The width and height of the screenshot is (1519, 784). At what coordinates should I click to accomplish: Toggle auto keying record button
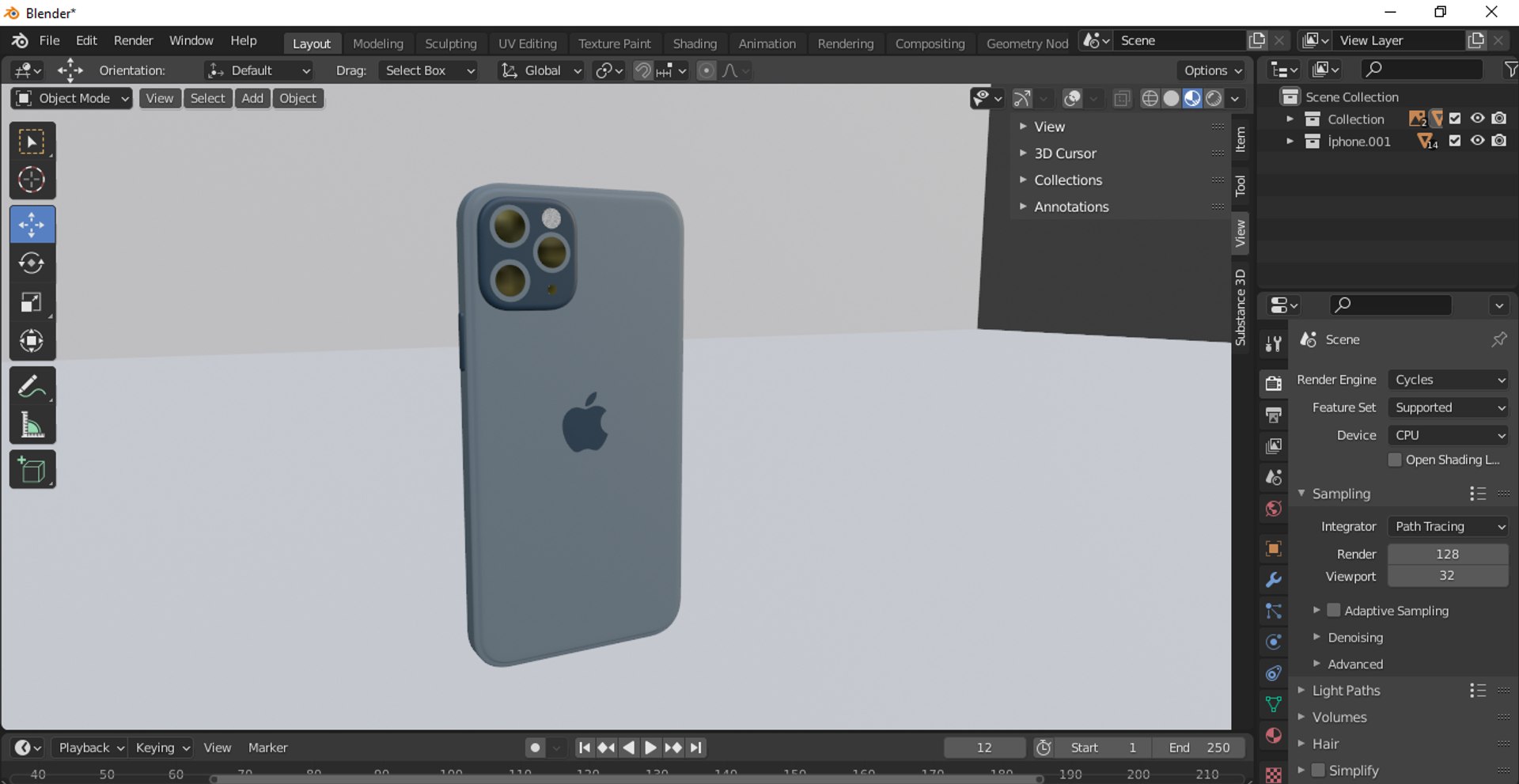point(536,748)
